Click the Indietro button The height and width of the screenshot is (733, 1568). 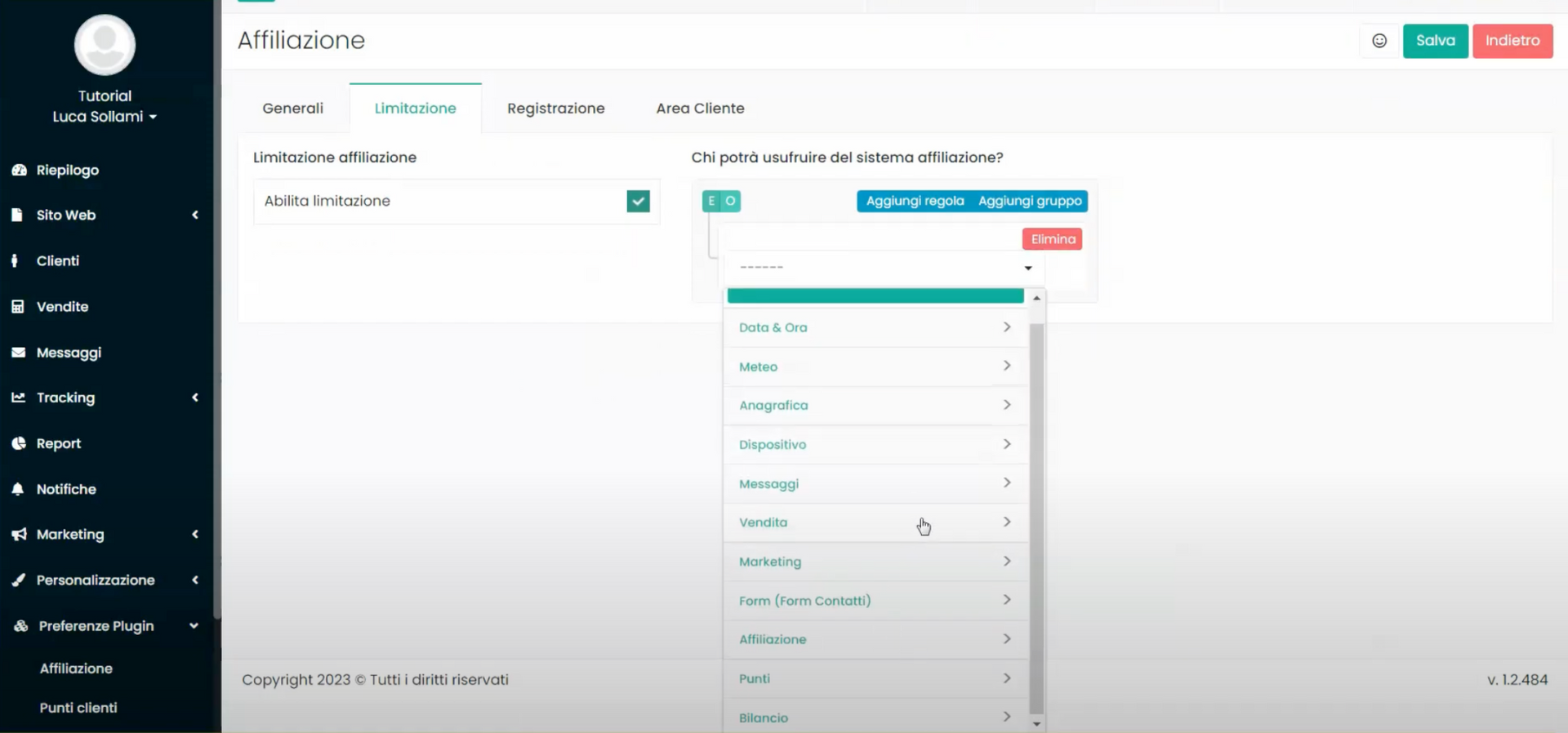pos(1512,41)
